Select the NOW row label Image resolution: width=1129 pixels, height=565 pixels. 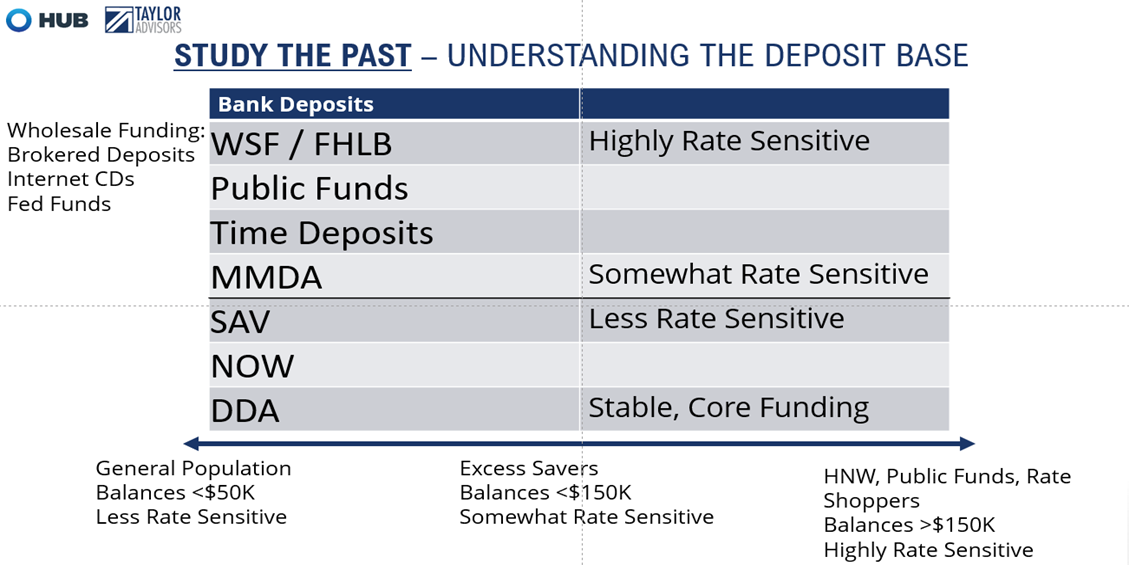click(x=252, y=366)
